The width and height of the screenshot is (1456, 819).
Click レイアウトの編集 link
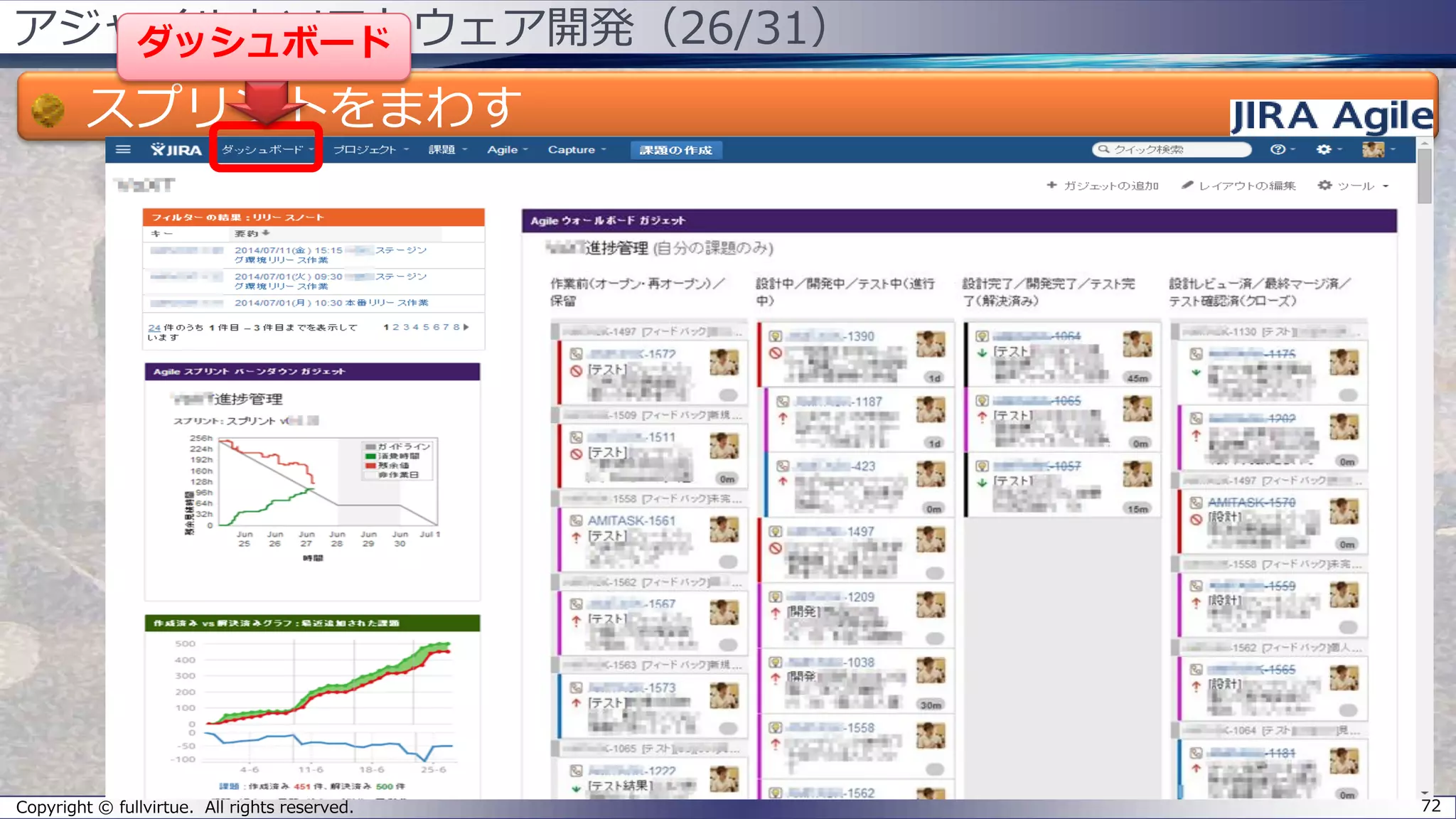pyautogui.click(x=1238, y=186)
